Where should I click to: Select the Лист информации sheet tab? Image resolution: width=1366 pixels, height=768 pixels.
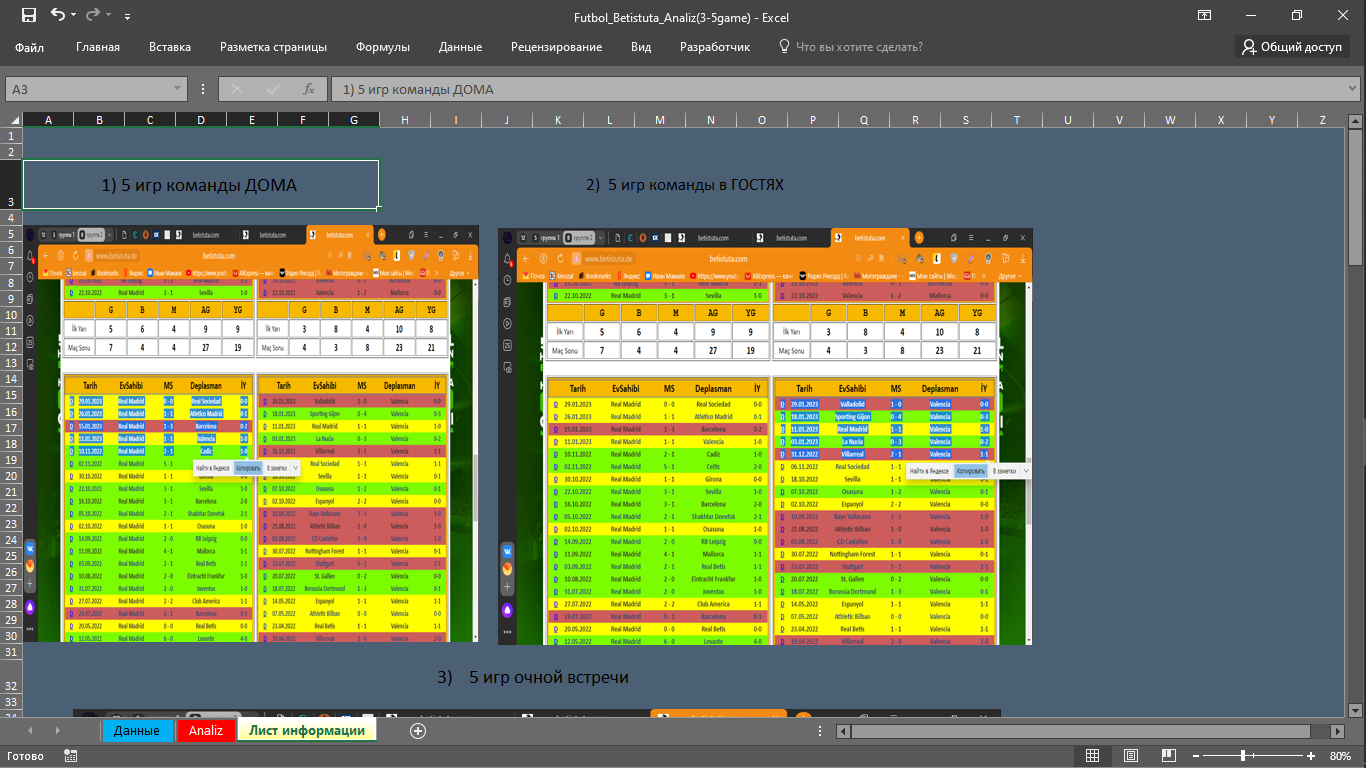click(307, 731)
